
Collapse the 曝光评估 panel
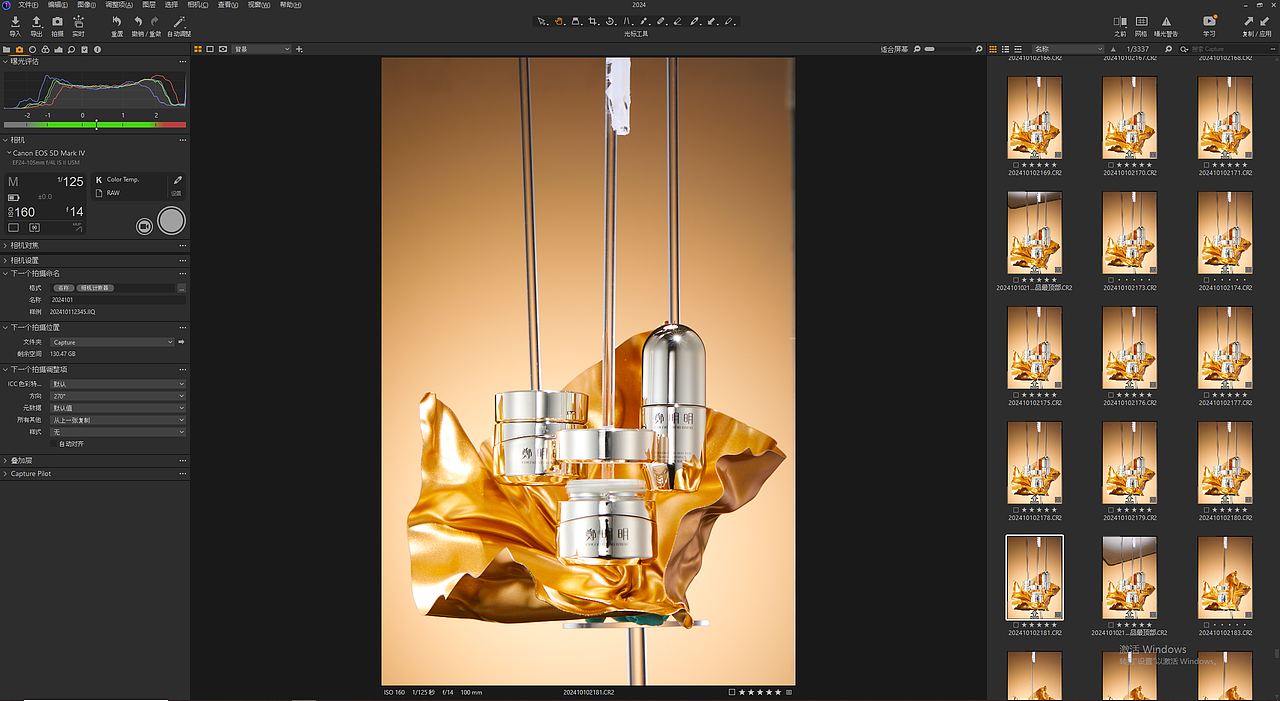[5, 62]
